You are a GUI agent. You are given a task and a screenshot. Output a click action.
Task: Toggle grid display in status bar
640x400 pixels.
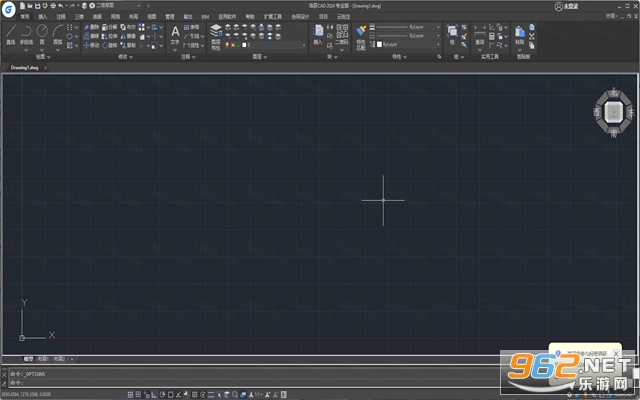click(138, 395)
